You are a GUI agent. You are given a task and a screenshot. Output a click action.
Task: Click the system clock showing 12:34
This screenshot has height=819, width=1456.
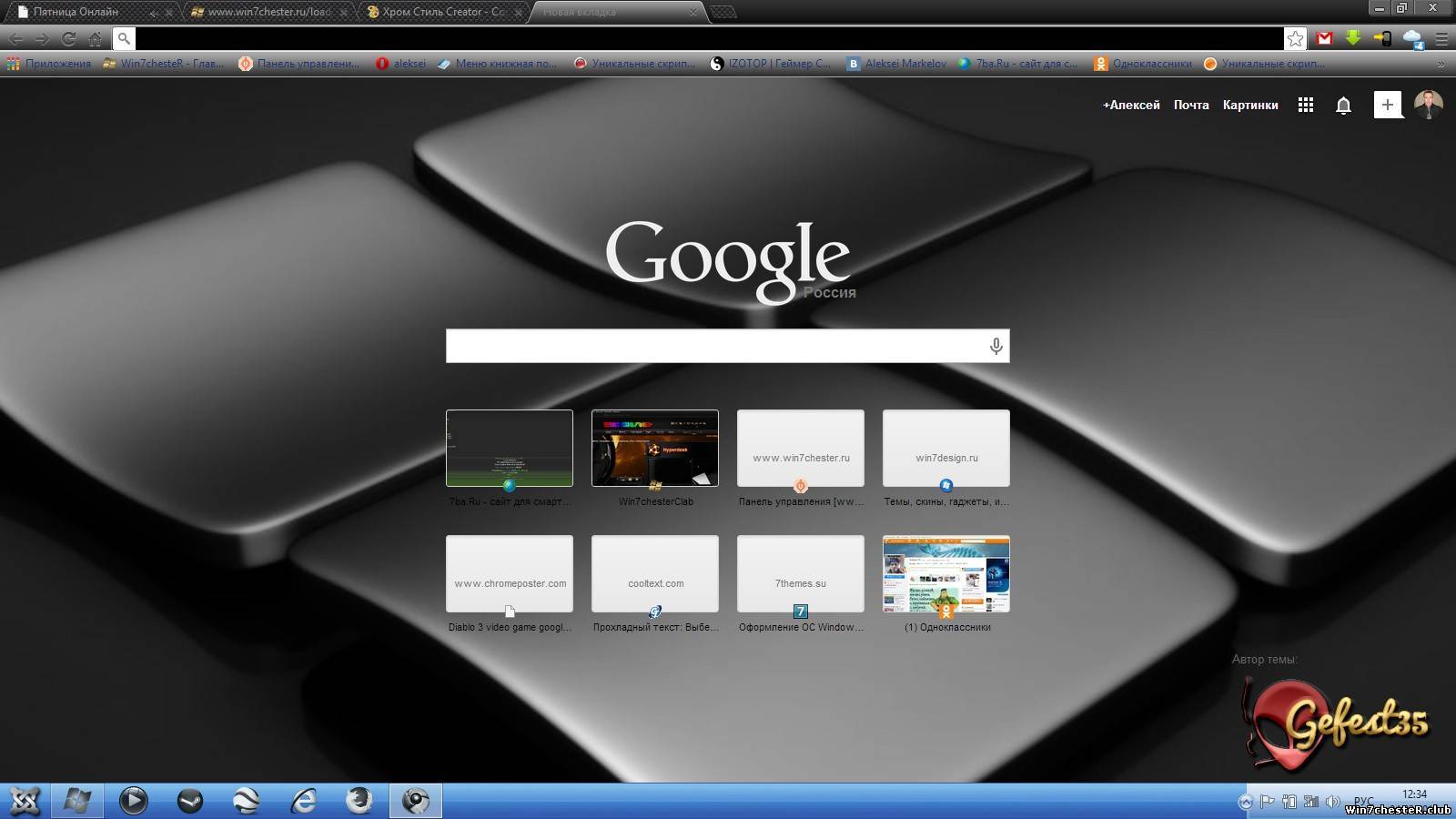(x=1414, y=794)
